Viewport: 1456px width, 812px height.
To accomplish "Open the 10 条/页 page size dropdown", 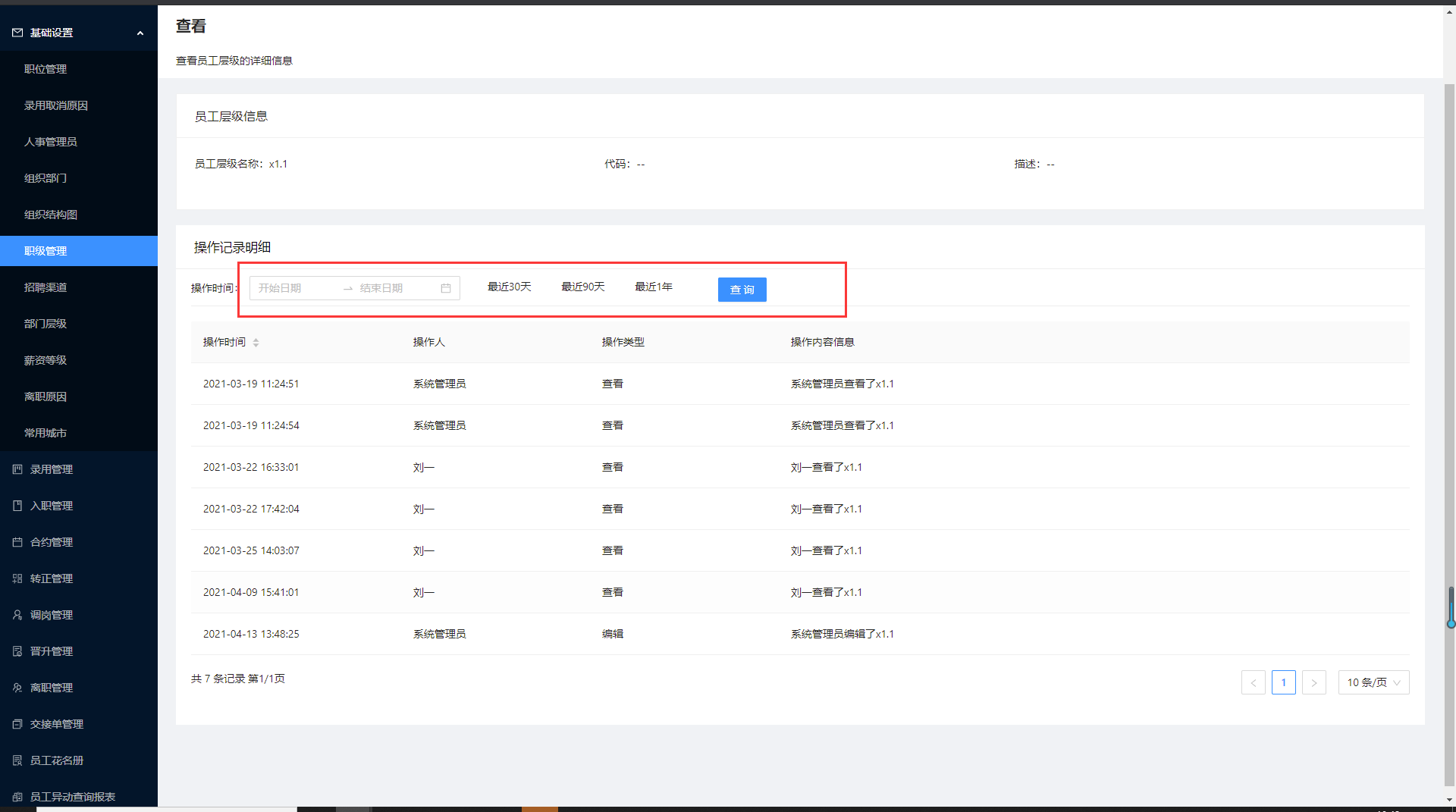I will [1374, 682].
